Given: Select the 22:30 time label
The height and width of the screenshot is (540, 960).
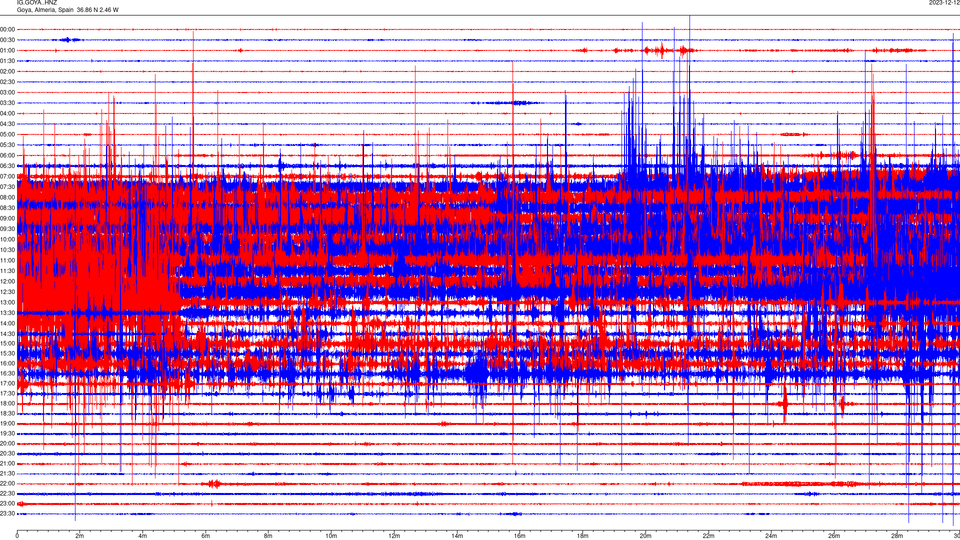Looking at the screenshot, I should coord(7,493).
